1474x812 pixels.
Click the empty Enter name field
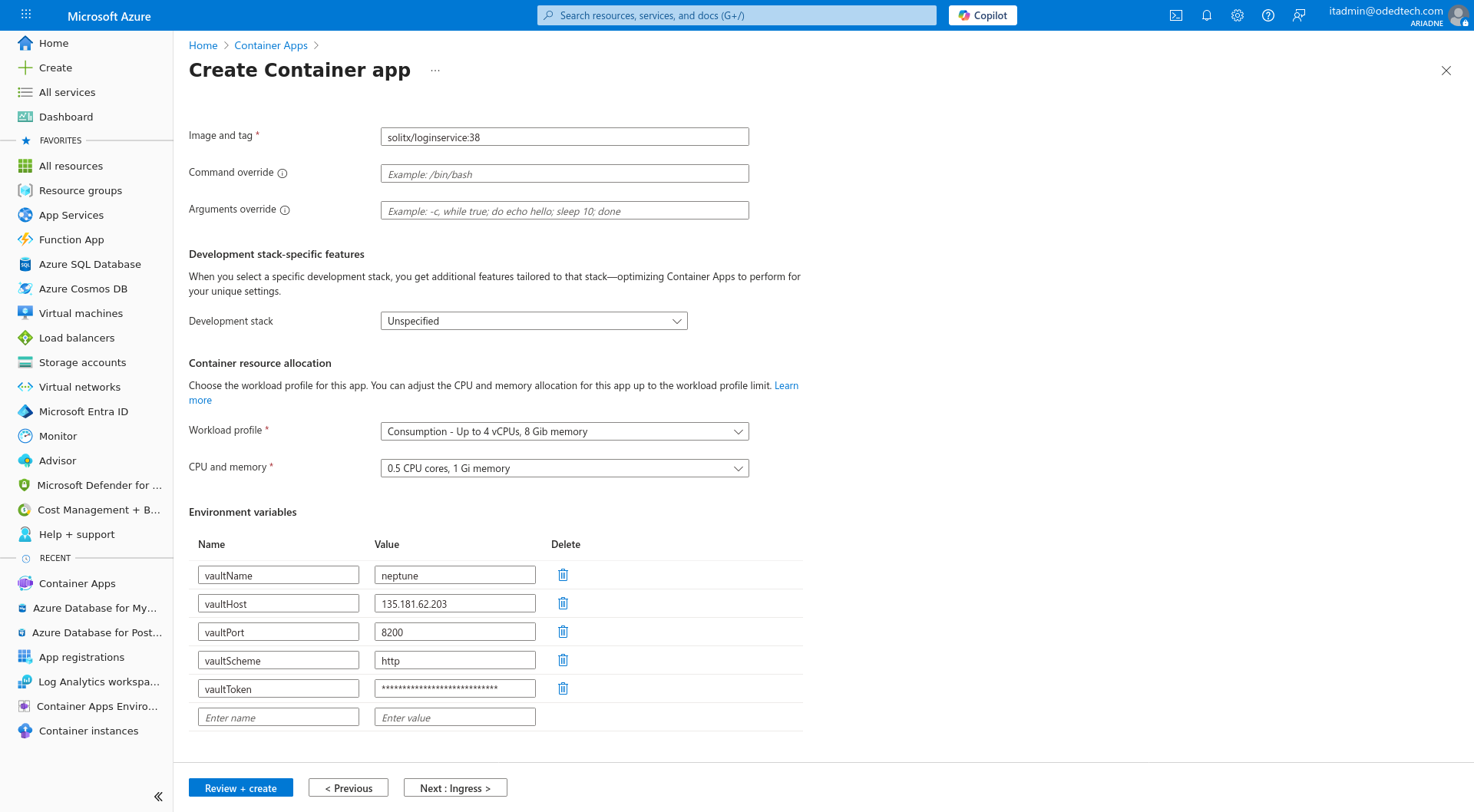click(x=279, y=717)
